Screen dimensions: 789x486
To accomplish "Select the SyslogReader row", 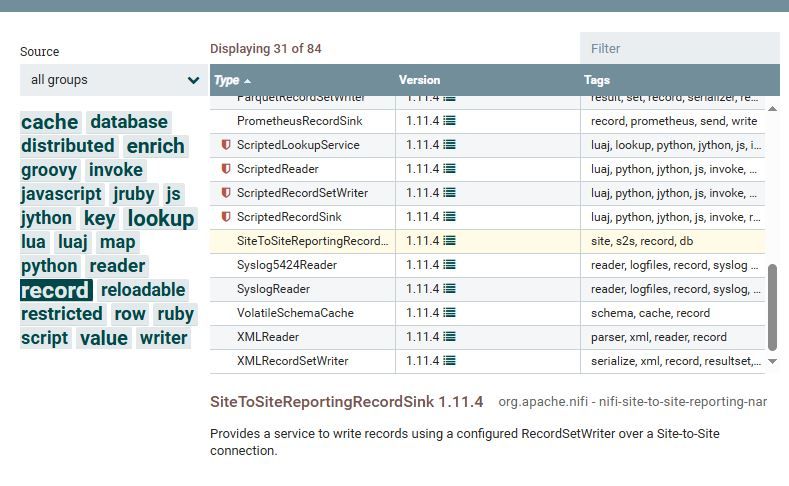I will tap(273, 289).
